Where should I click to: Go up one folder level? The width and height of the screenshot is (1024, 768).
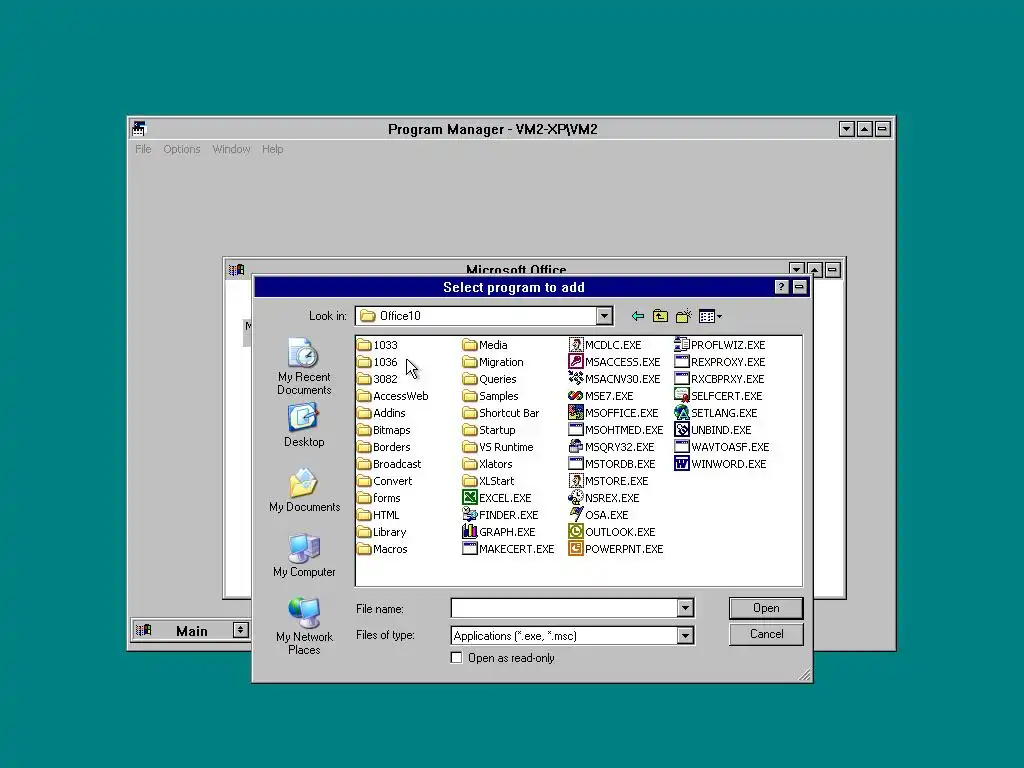(x=660, y=316)
